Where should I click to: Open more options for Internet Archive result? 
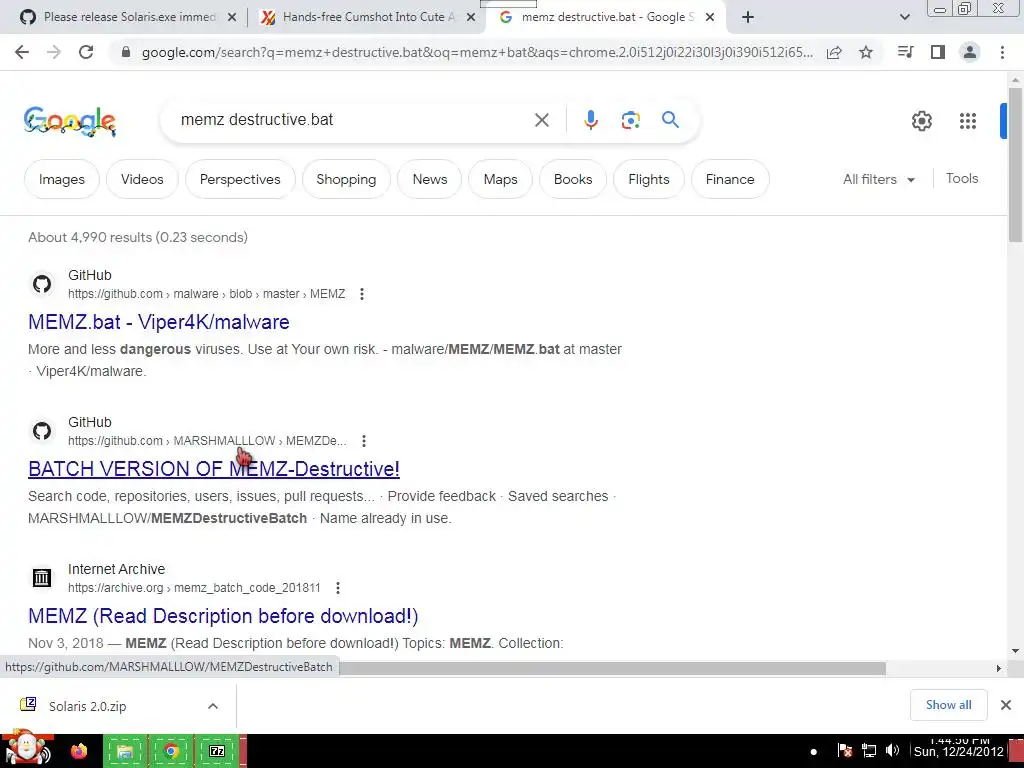[338, 588]
